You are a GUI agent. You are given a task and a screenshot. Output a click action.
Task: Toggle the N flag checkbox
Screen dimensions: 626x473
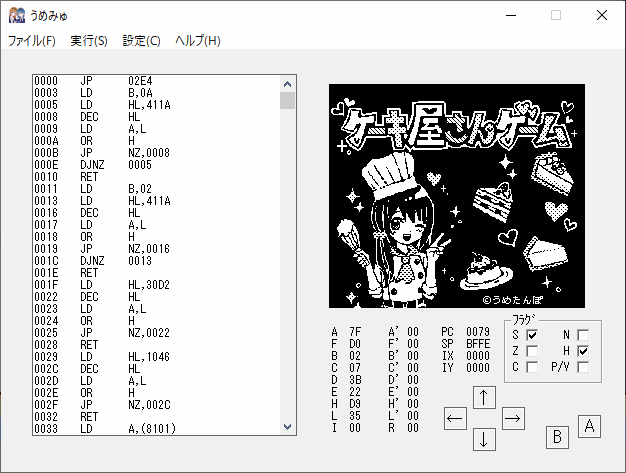(583, 335)
